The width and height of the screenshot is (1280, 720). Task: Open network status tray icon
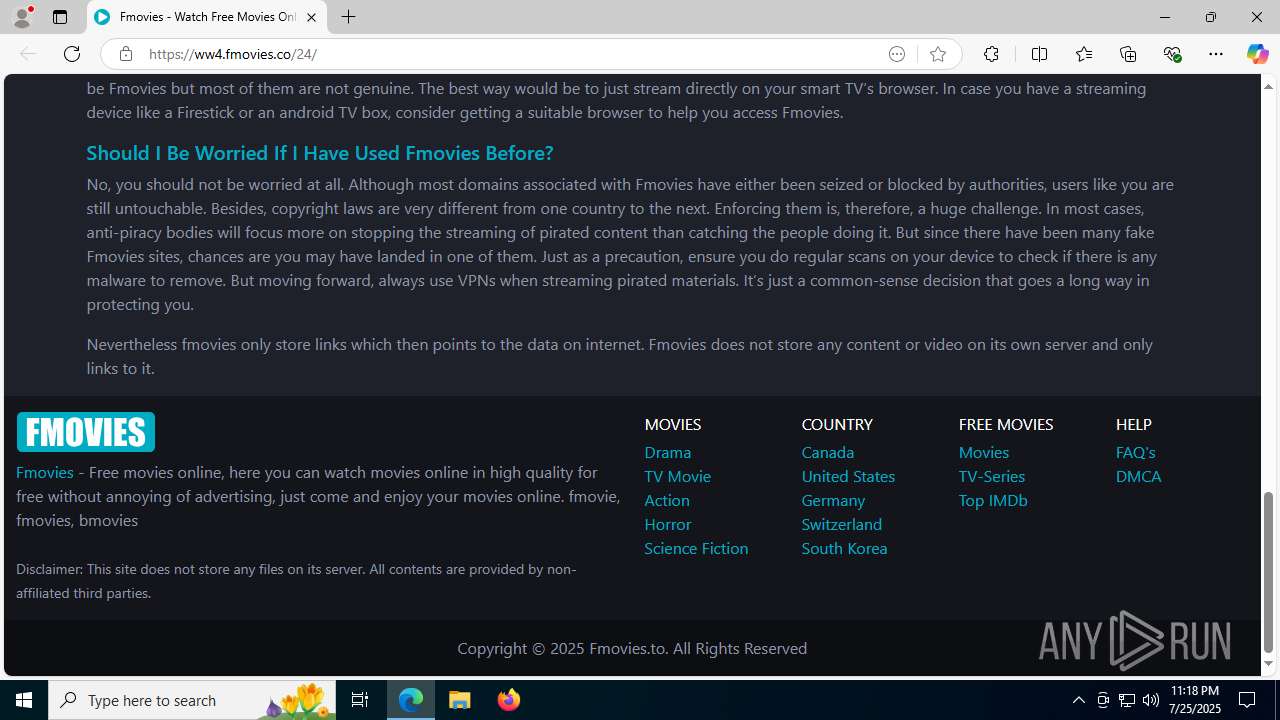(x=1127, y=700)
